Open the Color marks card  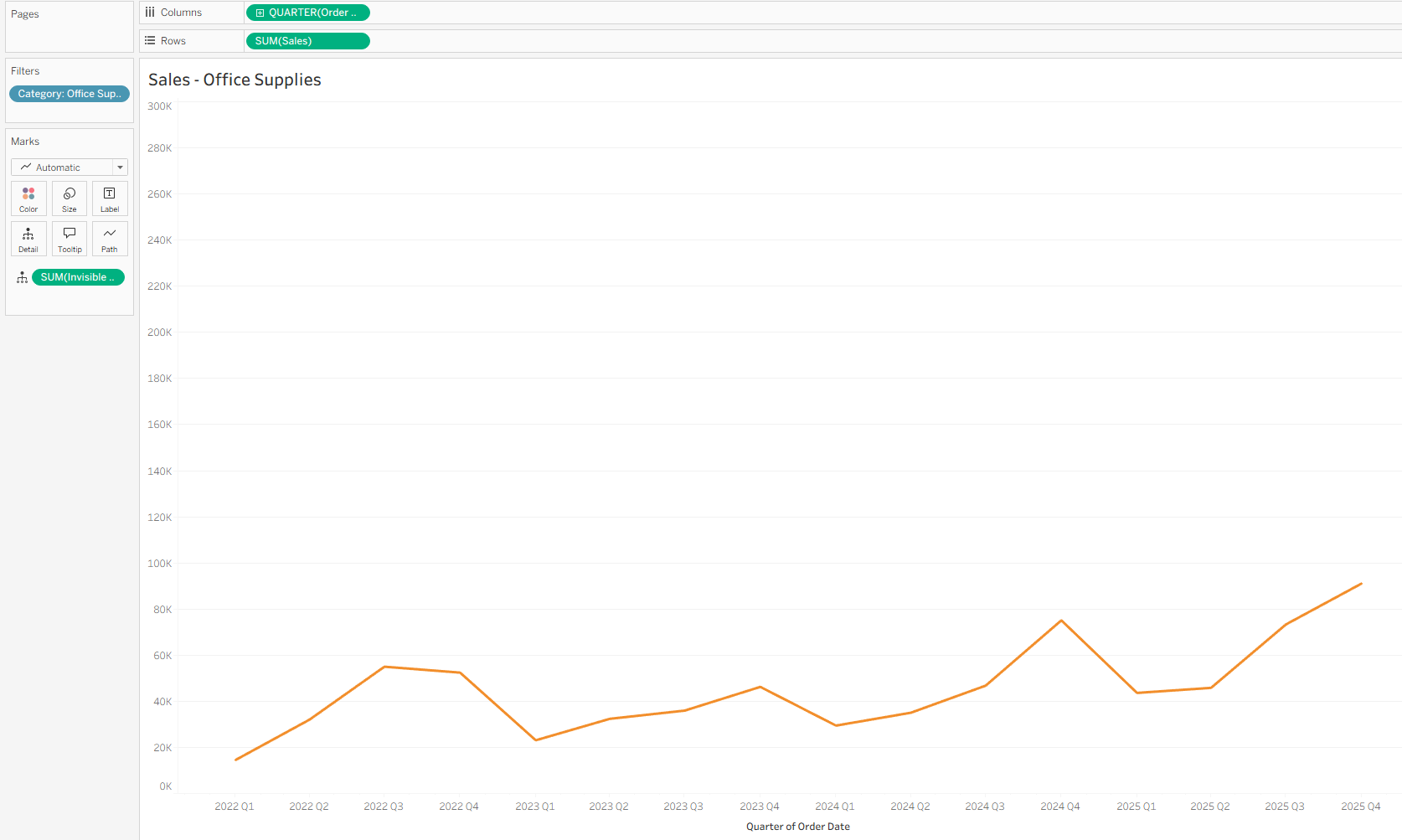28,199
